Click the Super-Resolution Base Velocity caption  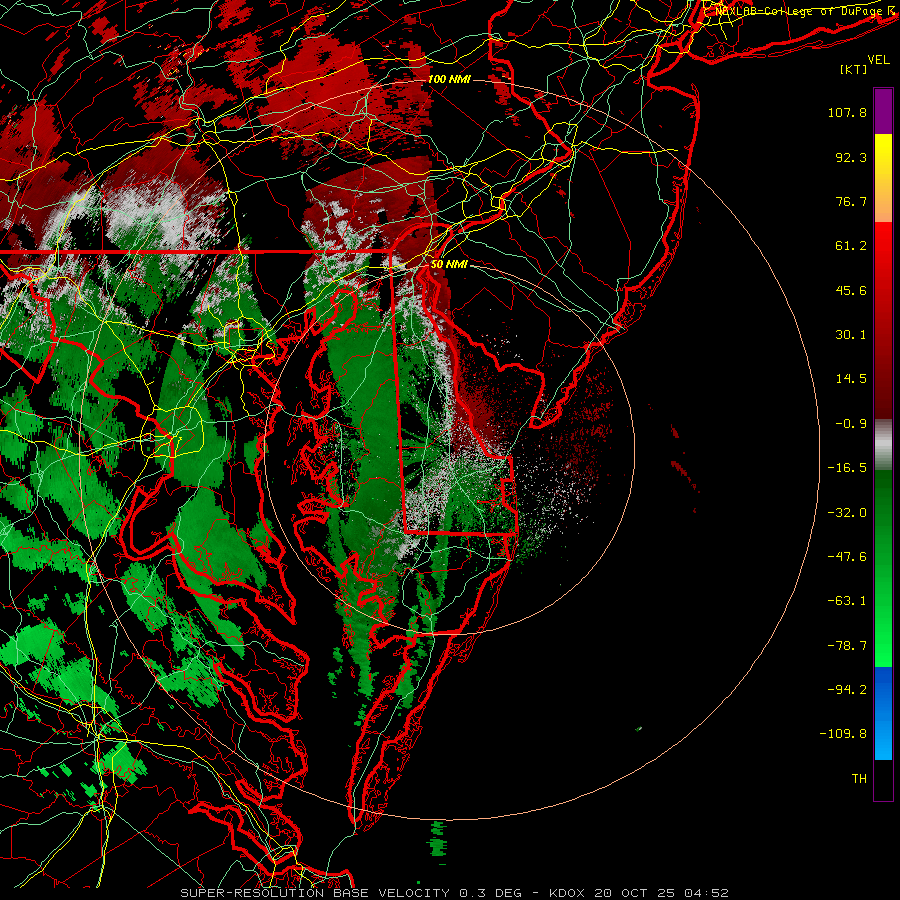click(455, 893)
